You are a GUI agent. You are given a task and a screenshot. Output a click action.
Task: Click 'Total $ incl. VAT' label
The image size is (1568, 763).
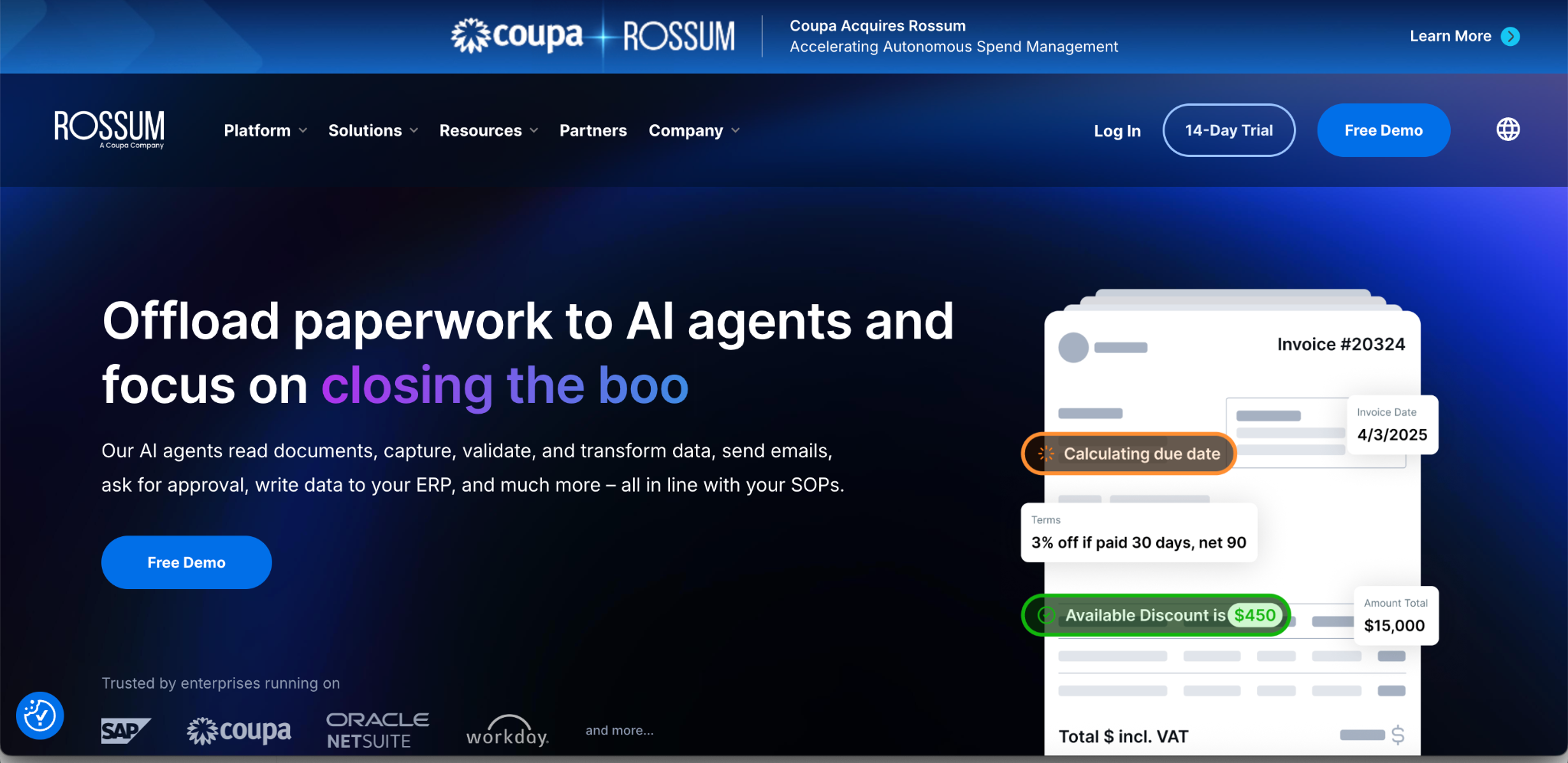point(1123,736)
